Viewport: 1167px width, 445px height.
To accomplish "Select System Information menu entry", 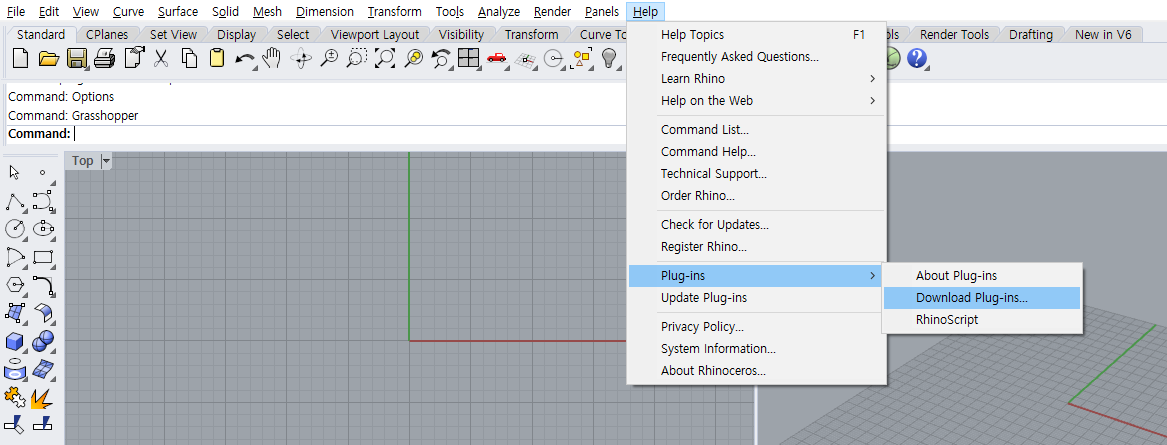I will pyautogui.click(x=756, y=348).
